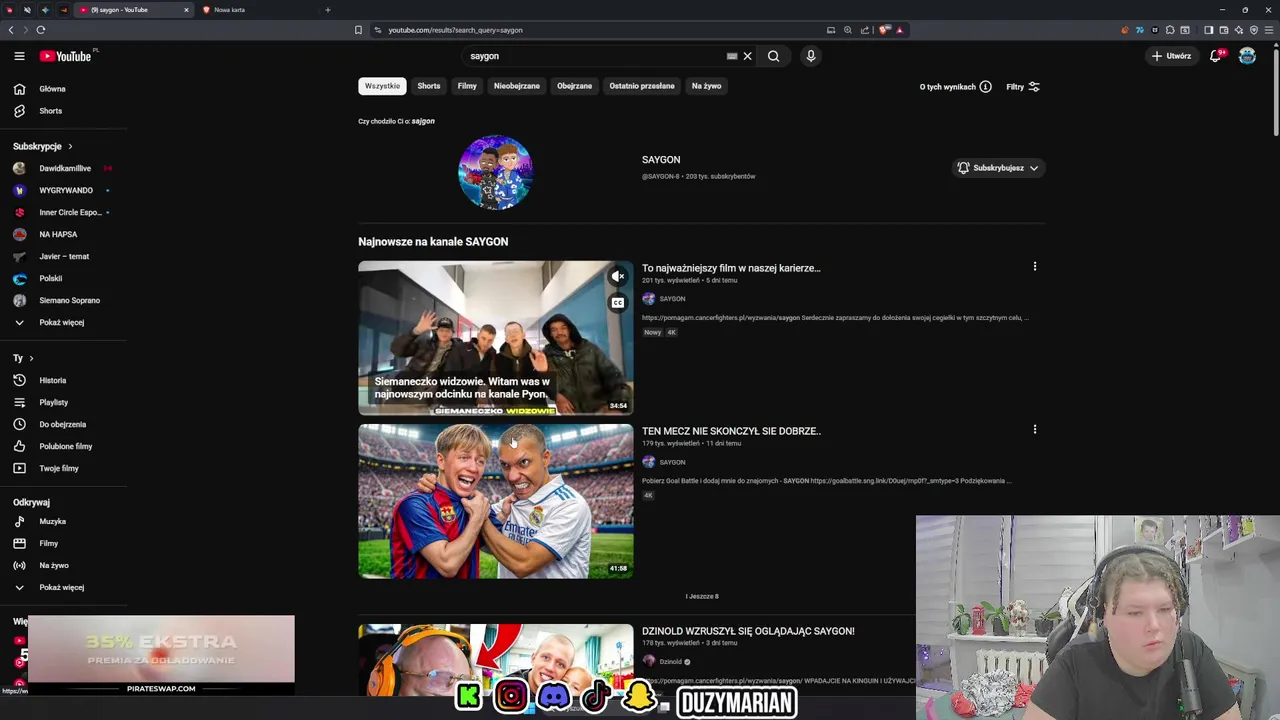Open the SAYGON channel avatar image
The width and height of the screenshot is (1280, 720).
click(495, 172)
